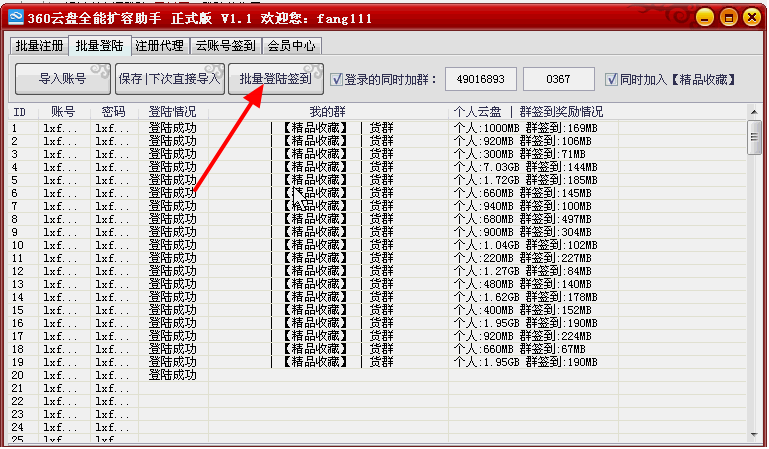Click ID cell 20 in the list
This screenshot has width=769, height=449.
point(18,375)
